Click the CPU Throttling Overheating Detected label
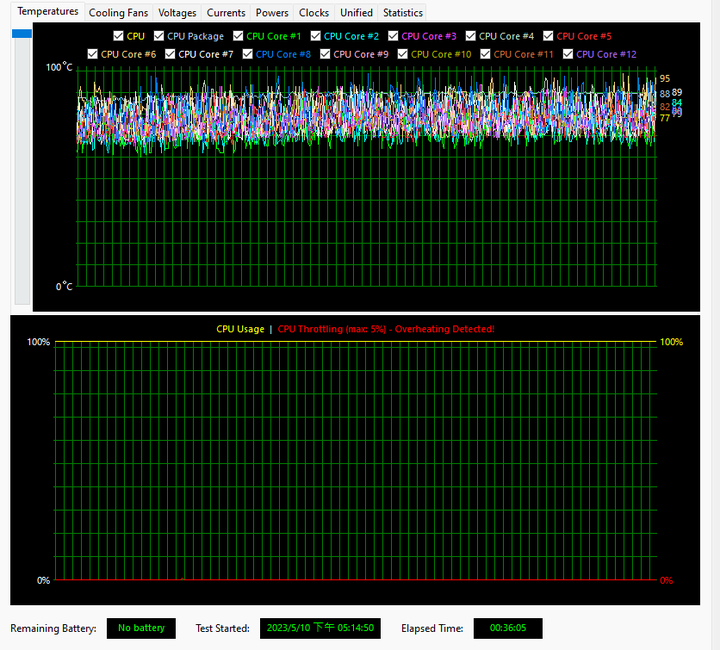Screen dimensions: 720x650 (x=386, y=329)
